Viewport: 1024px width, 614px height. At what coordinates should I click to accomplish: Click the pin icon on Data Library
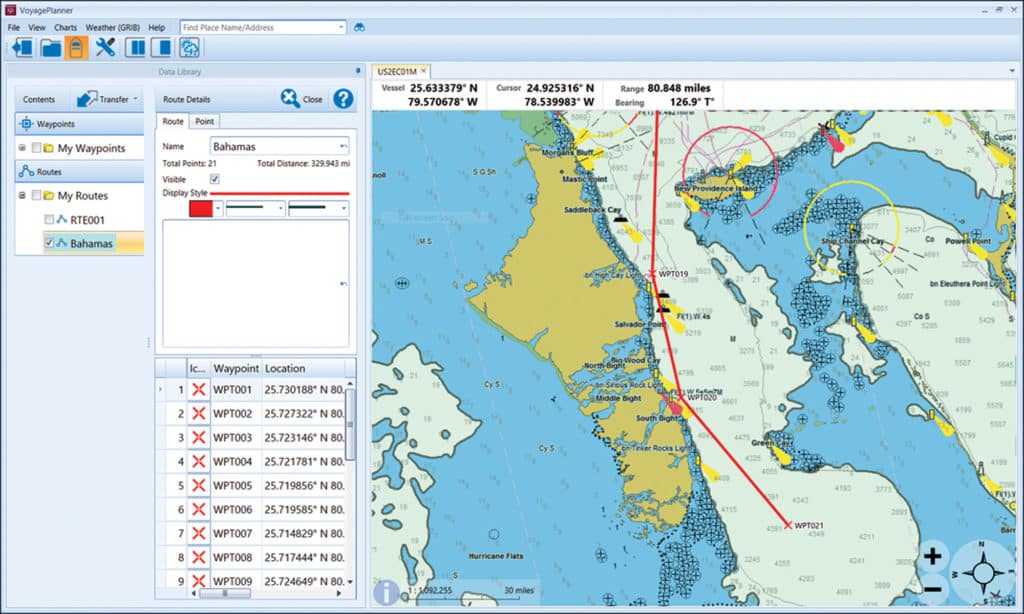(357, 71)
